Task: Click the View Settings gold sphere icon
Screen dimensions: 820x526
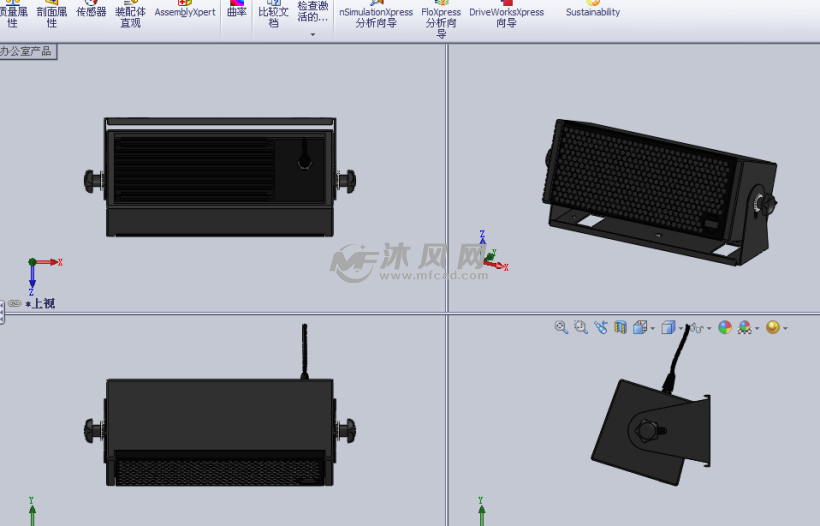Action: pos(772,327)
